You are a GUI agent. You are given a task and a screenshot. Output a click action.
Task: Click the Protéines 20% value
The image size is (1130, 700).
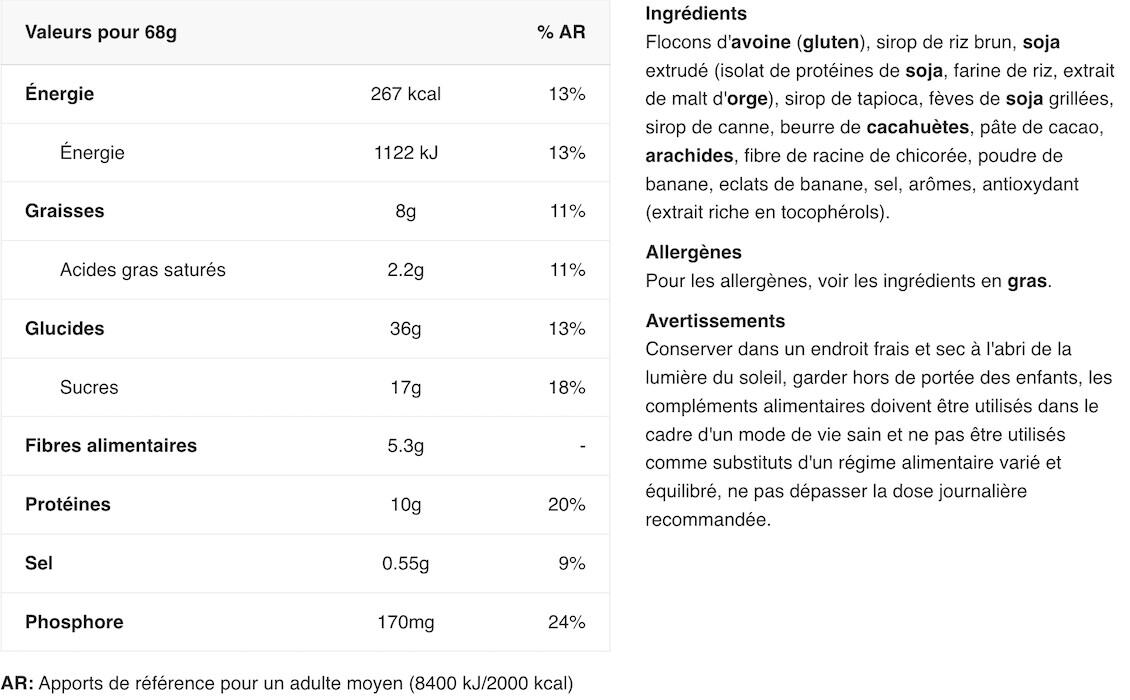pos(566,505)
